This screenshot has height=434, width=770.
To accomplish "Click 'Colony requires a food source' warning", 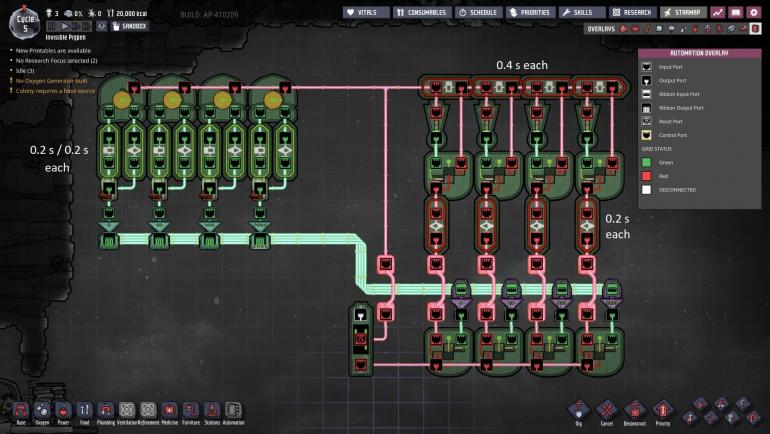I will tap(55, 91).
